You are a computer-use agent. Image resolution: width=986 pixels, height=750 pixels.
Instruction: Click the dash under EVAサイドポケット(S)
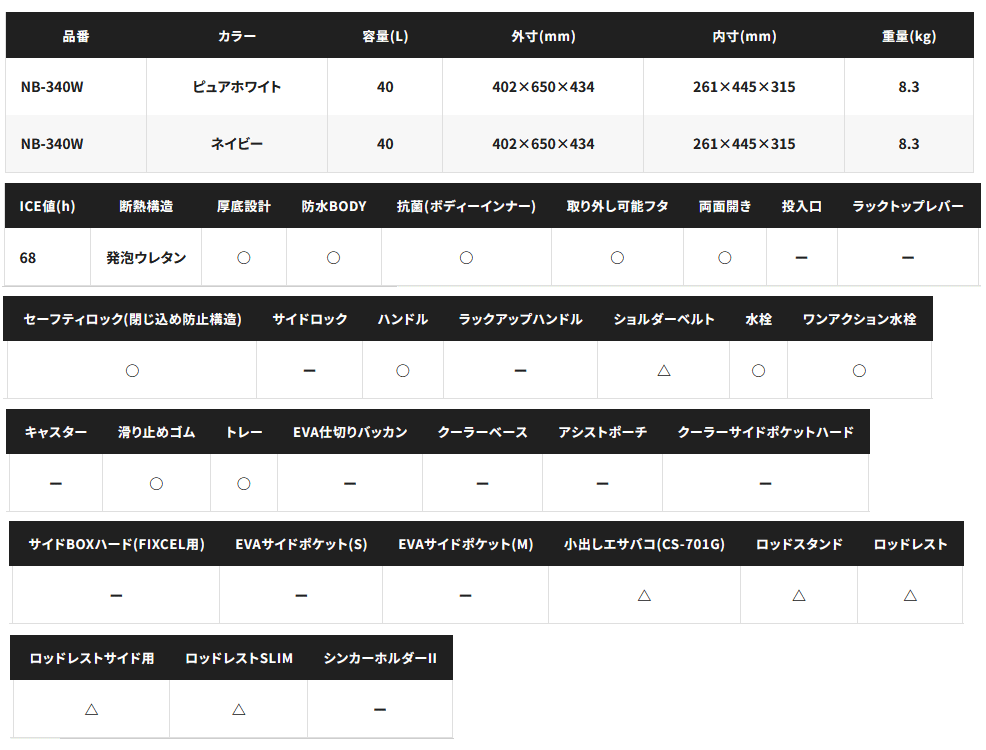[301, 595]
